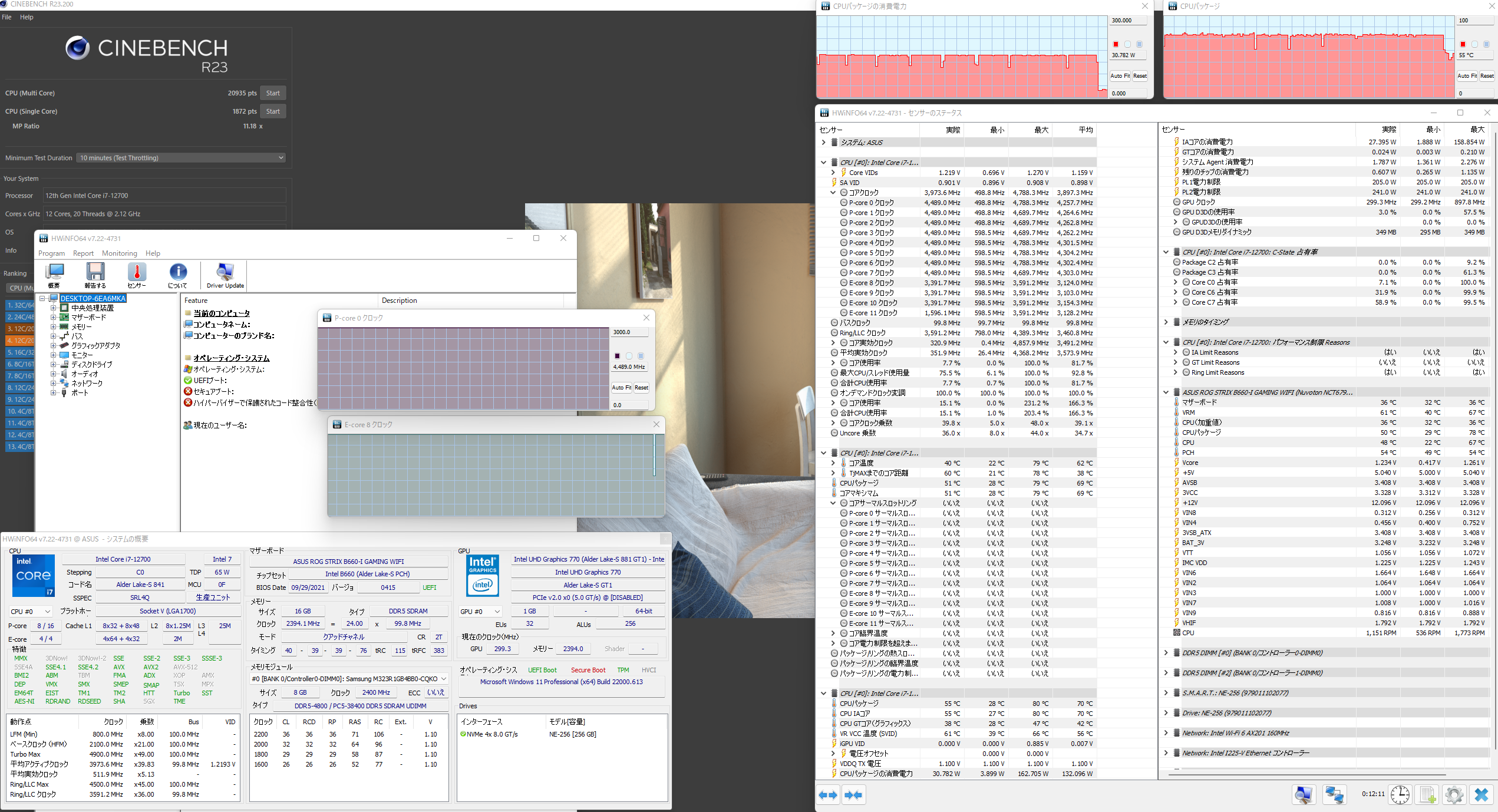Start the CPU Multi Core test

point(273,93)
